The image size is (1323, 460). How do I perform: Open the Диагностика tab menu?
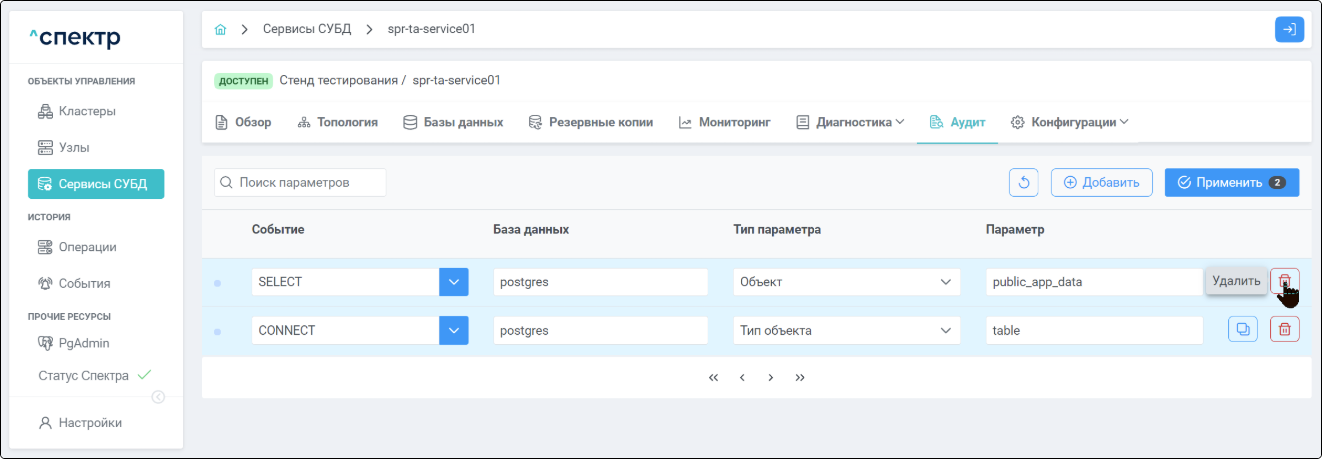pyautogui.click(x=850, y=122)
